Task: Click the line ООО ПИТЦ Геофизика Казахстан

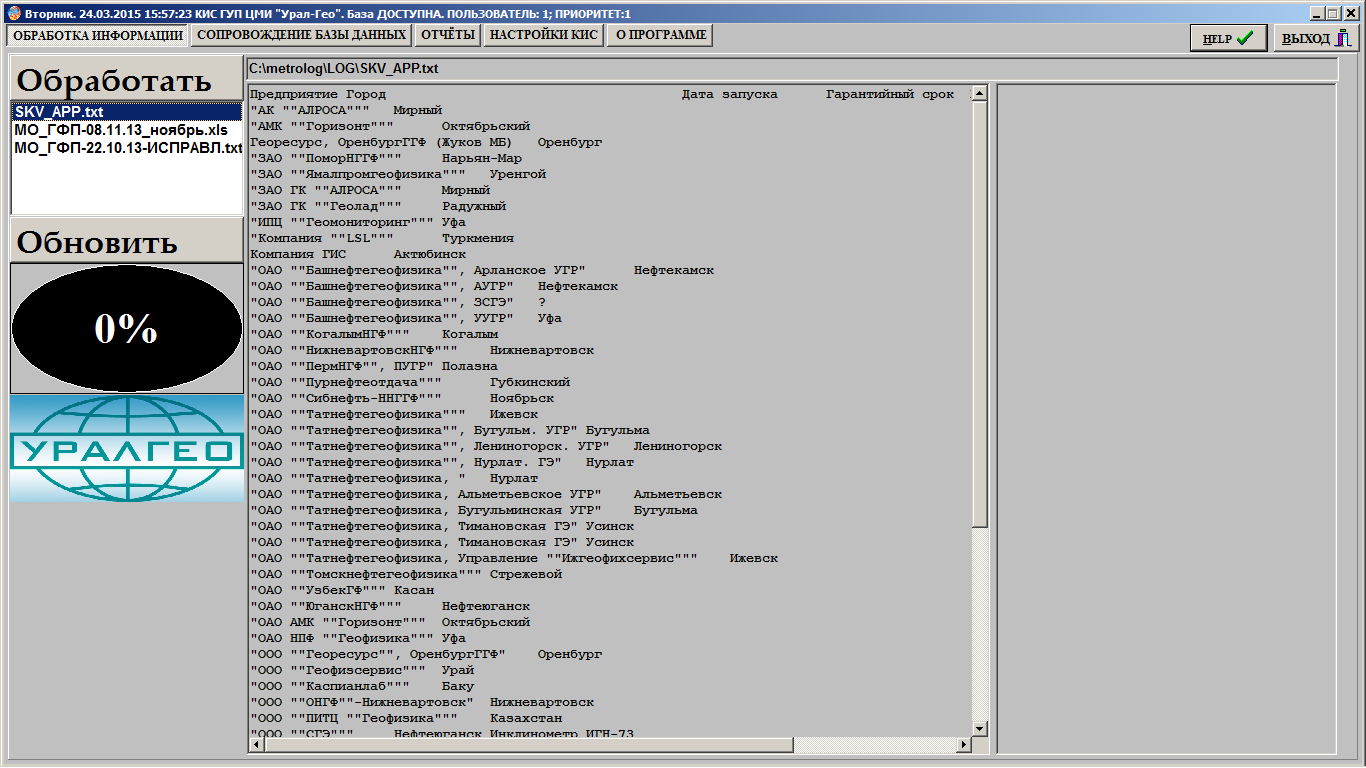Action: 405,718
